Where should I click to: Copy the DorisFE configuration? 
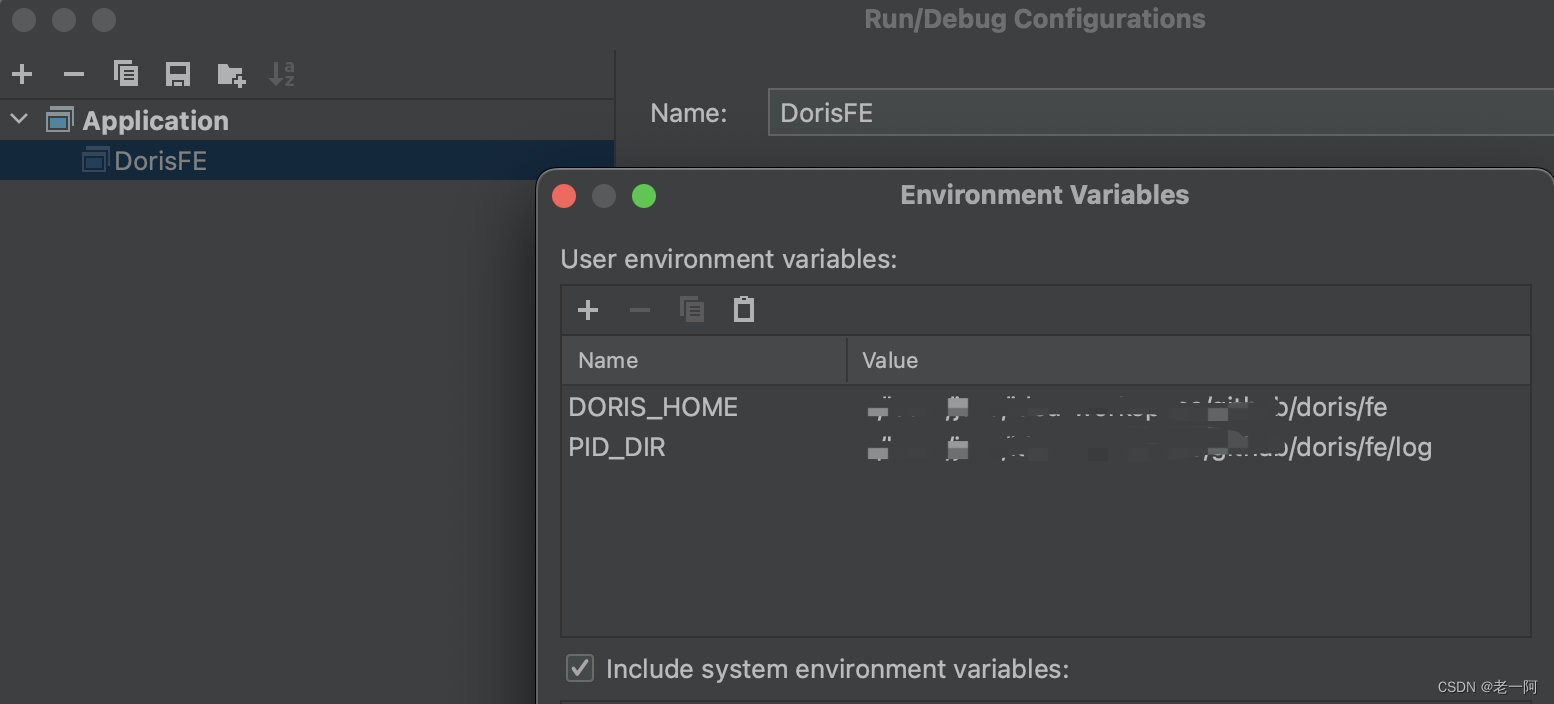126,73
